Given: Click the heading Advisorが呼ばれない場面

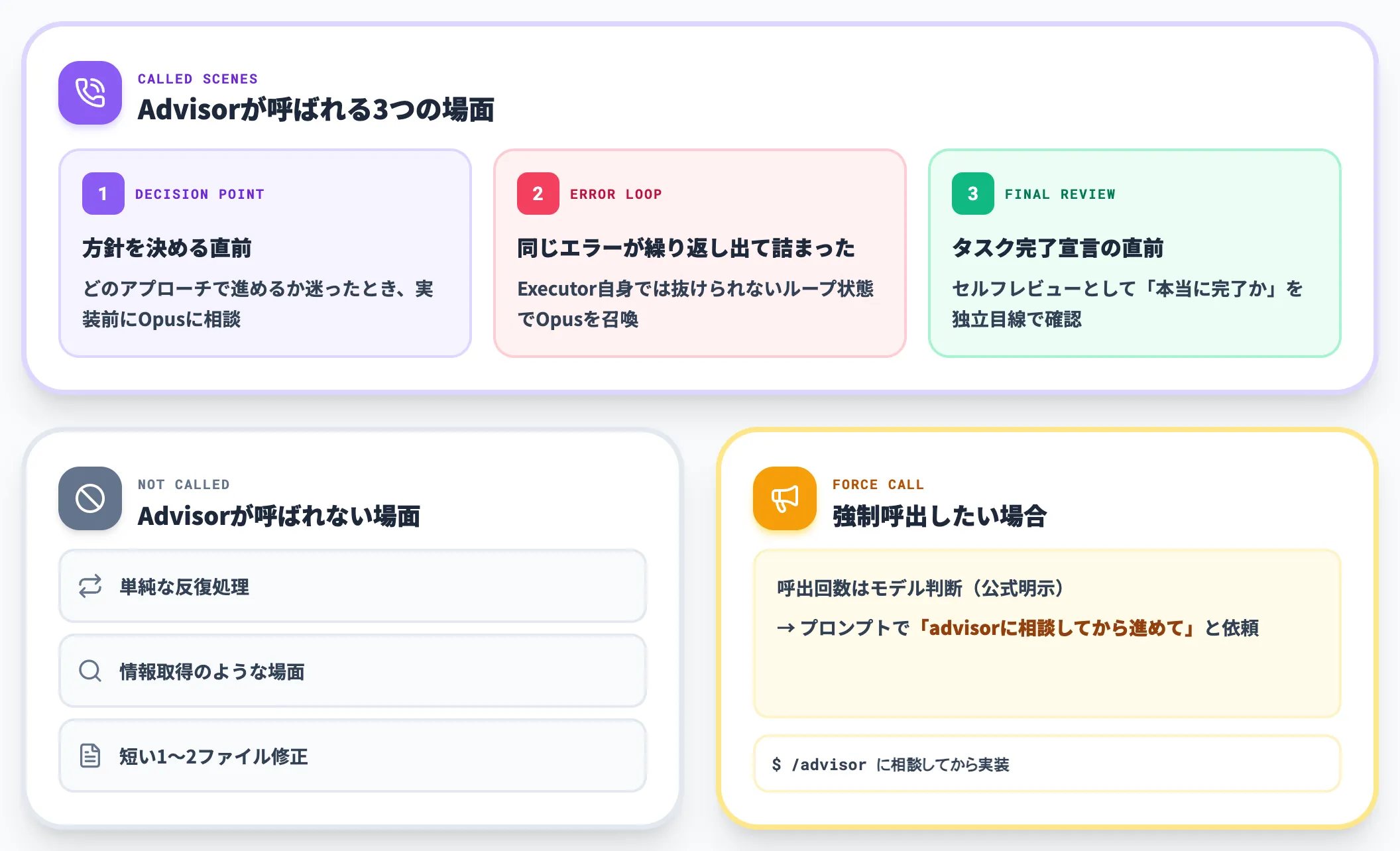Looking at the screenshot, I should point(278,516).
